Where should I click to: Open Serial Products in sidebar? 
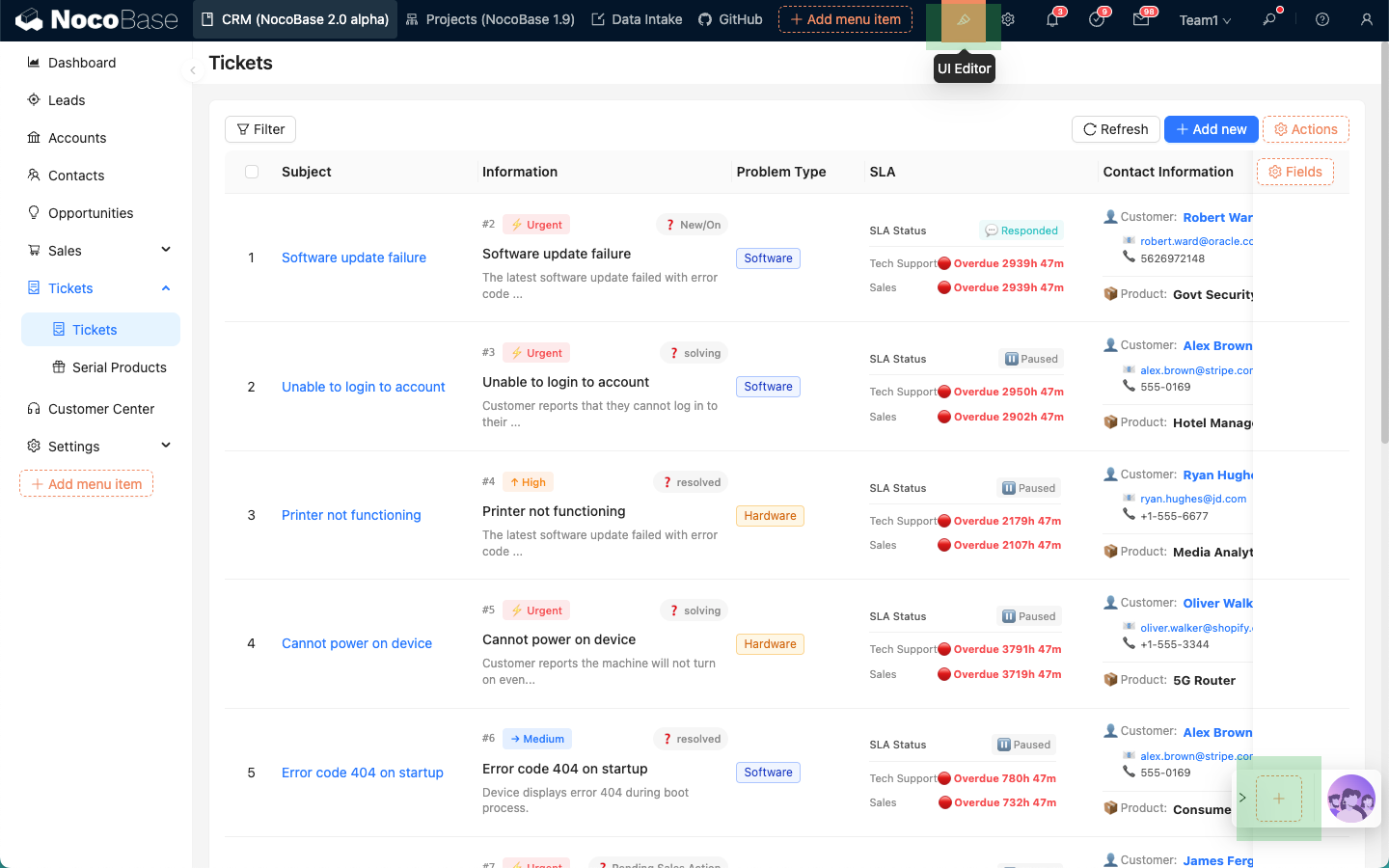tap(119, 367)
